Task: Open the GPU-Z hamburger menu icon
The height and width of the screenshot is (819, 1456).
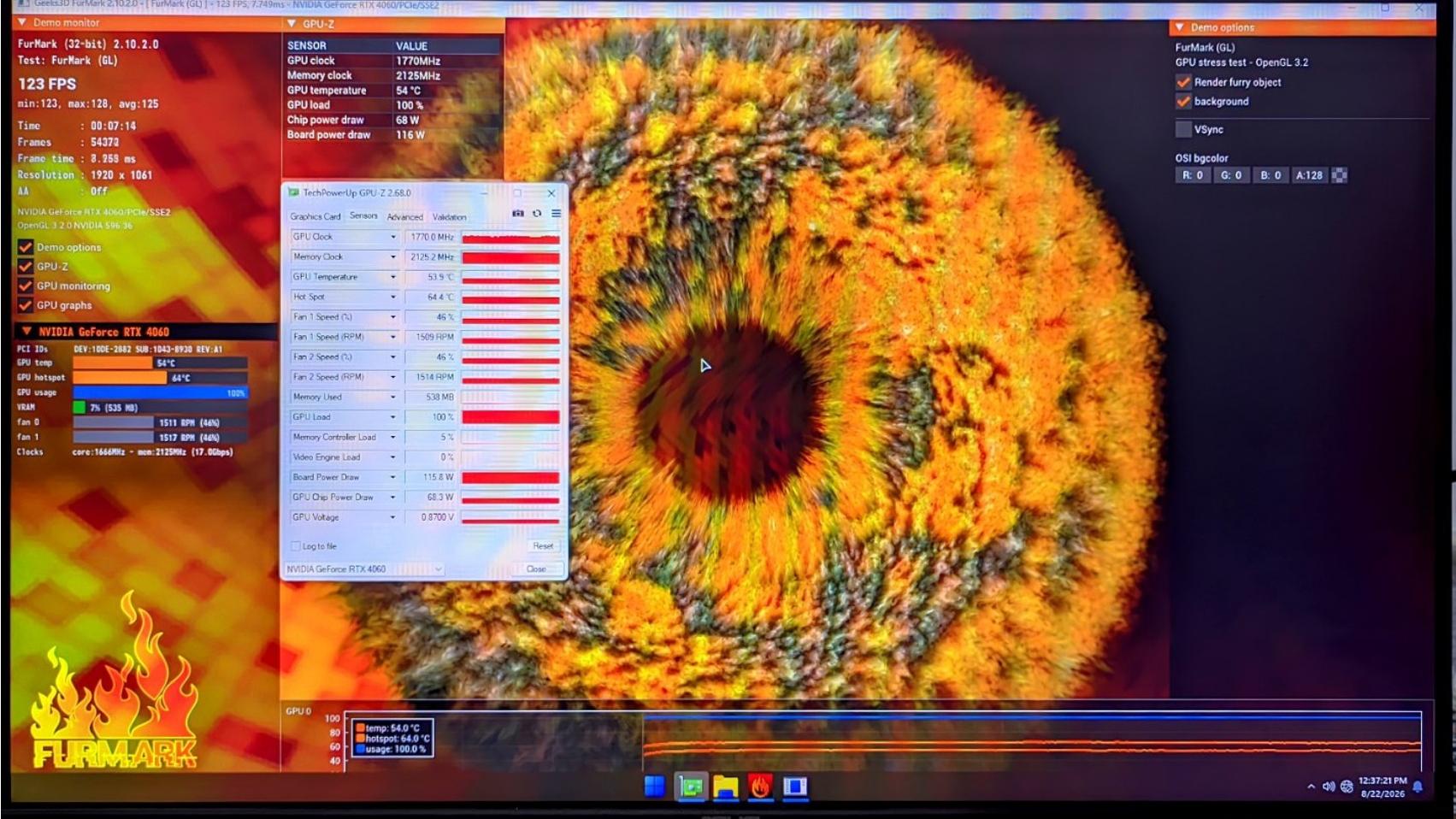Action: (556, 214)
